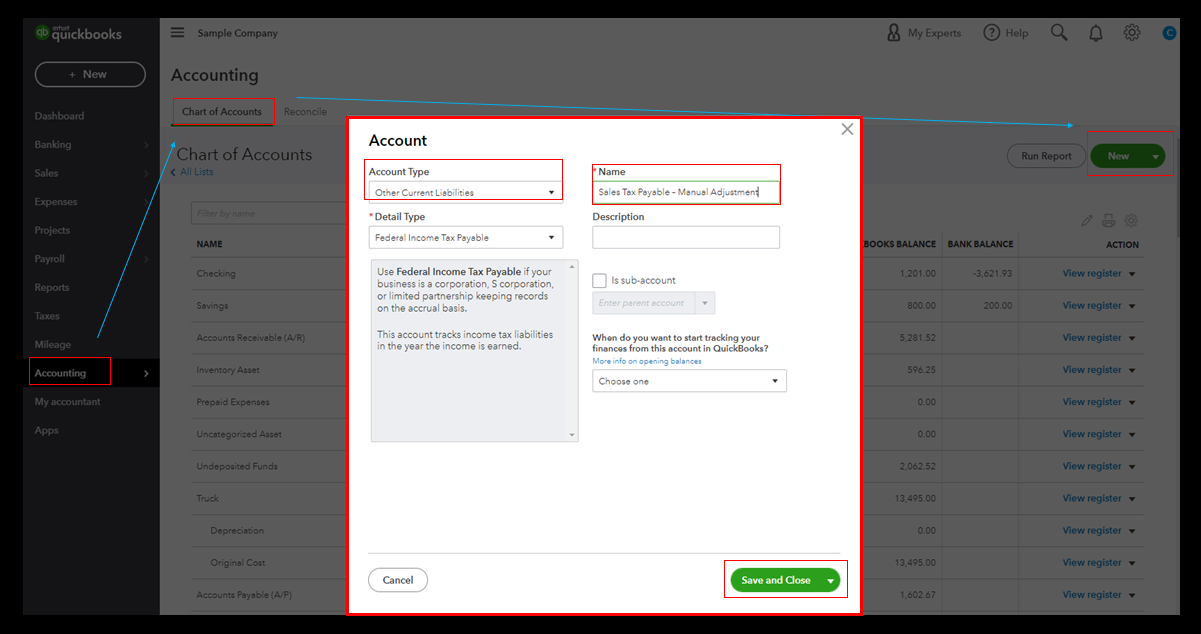Select the Uncategorized Asset account name

coord(239,434)
